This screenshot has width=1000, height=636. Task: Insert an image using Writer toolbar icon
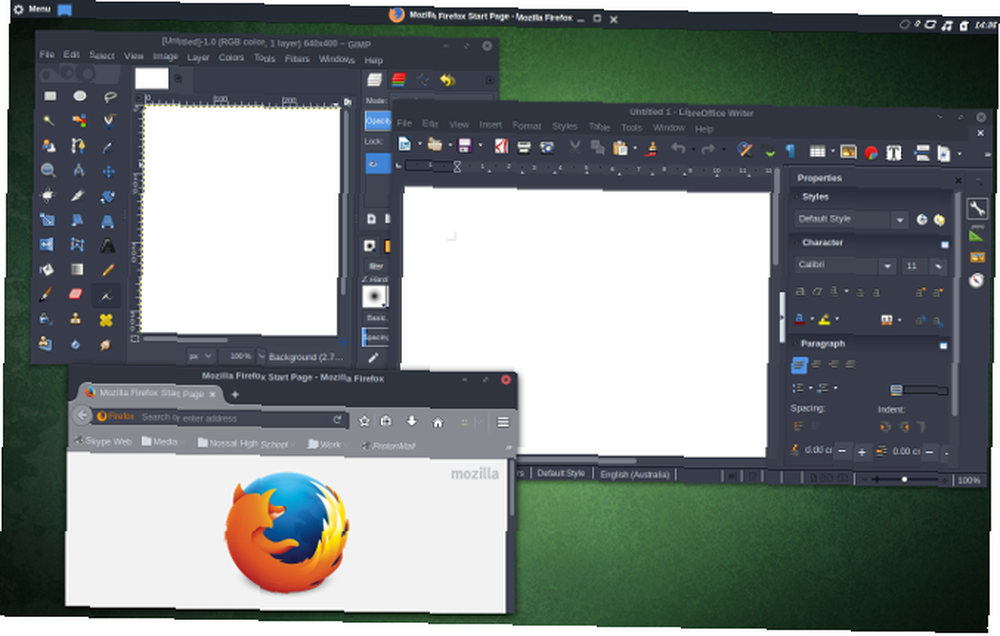pos(848,151)
